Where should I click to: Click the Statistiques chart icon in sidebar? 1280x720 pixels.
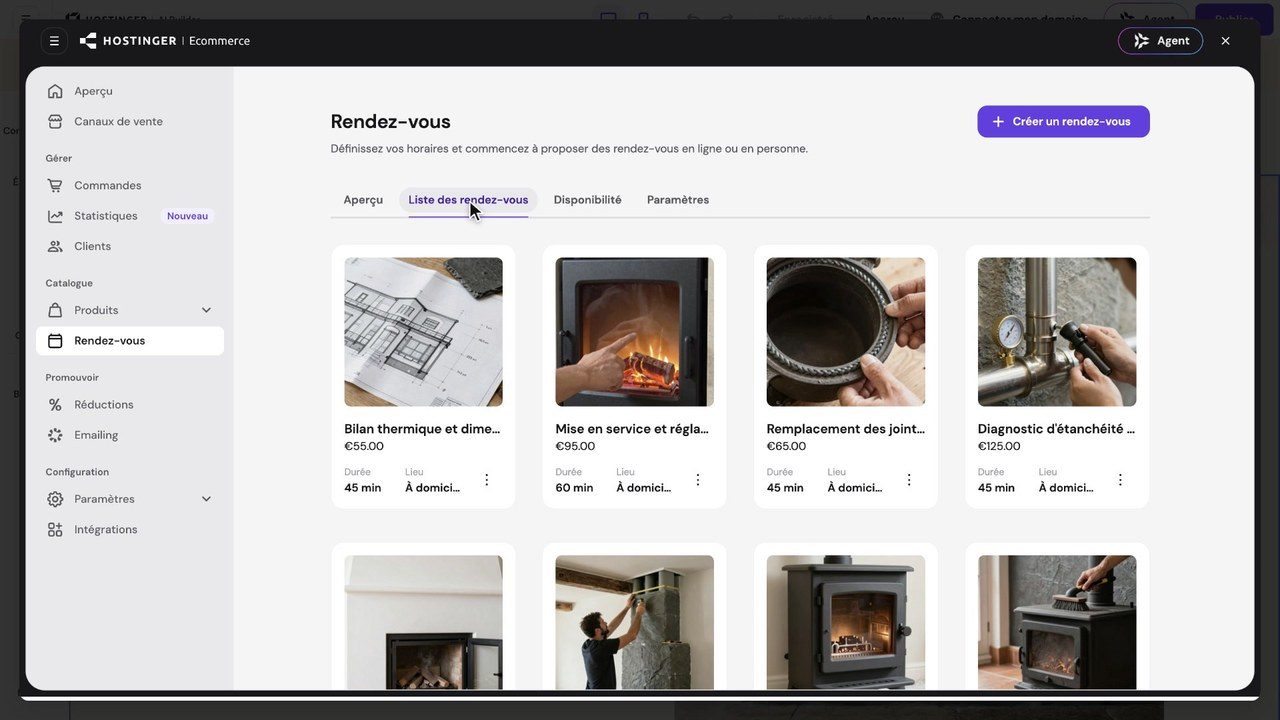(x=55, y=216)
